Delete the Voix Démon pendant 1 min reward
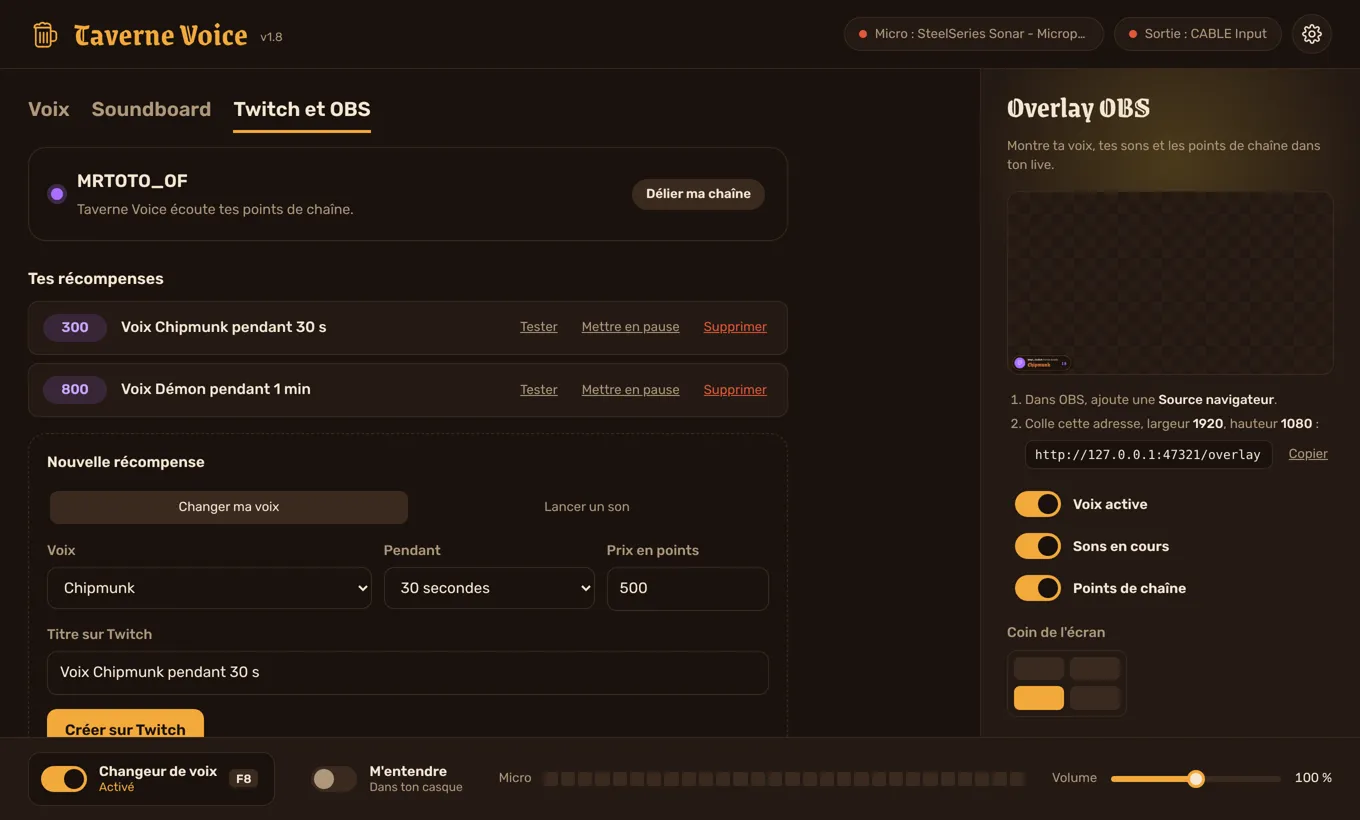This screenshot has width=1360, height=820. pyautogui.click(x=735, y=390)
